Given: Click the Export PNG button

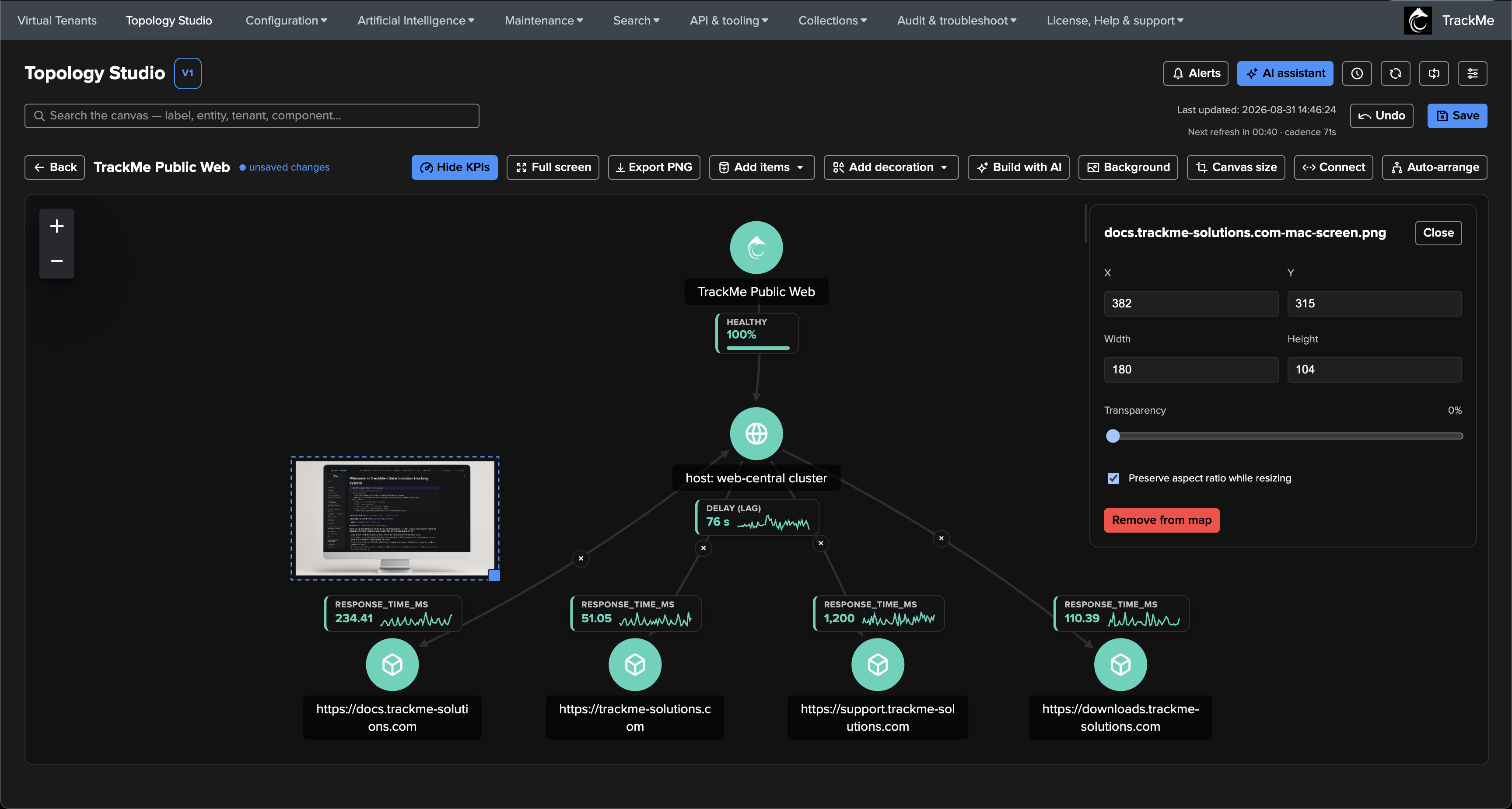Looking at the screenshot, I should [x=654, y=167].
